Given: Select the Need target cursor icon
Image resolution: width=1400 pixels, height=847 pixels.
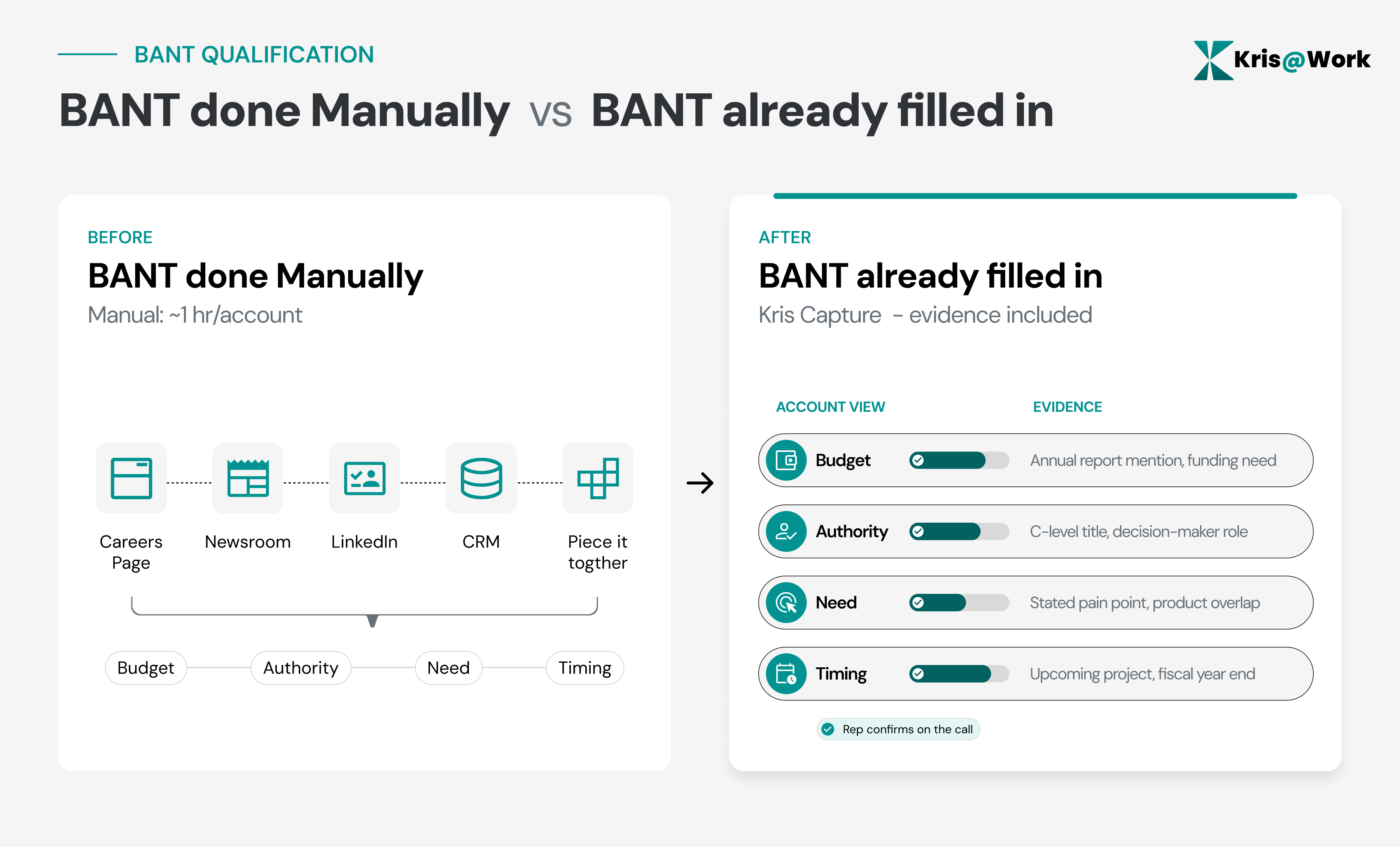Looking at the screenshot, I should (786, 602).
